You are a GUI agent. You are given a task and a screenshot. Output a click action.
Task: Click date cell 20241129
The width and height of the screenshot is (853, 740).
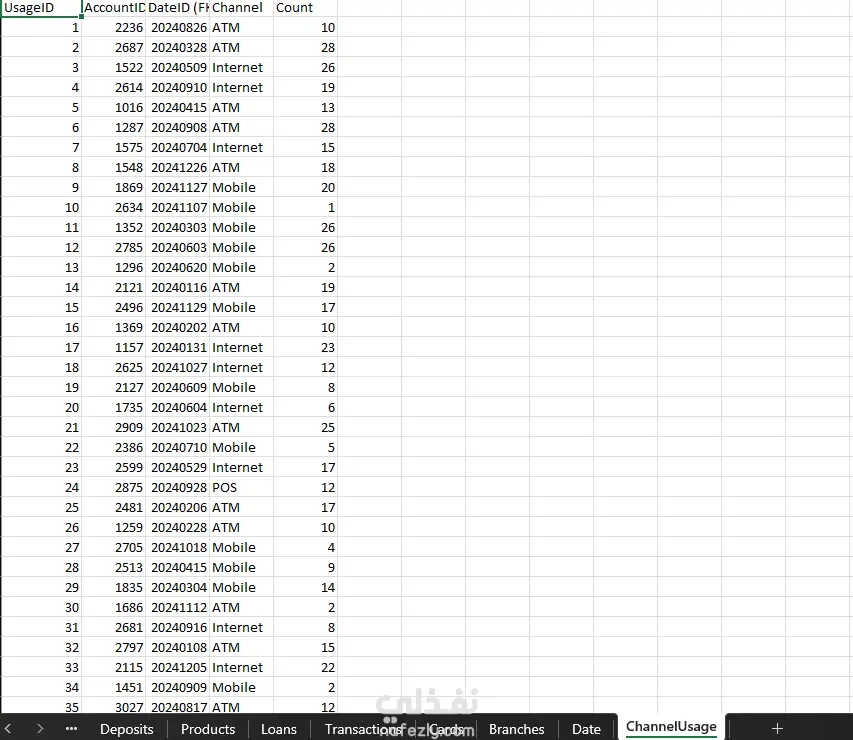click(177, 307)
